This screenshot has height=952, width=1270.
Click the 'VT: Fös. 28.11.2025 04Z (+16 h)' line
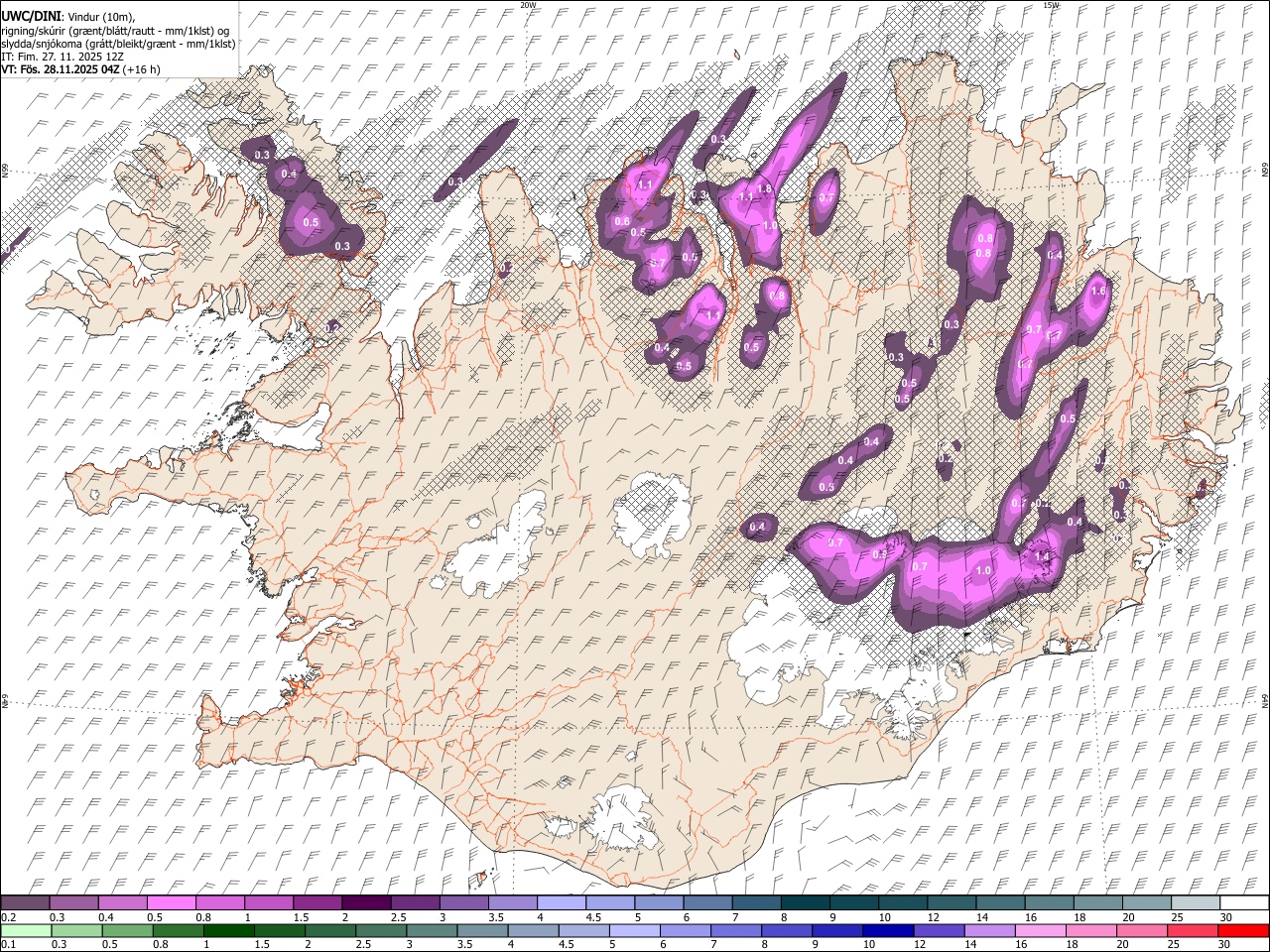click(x=81, y=69)
